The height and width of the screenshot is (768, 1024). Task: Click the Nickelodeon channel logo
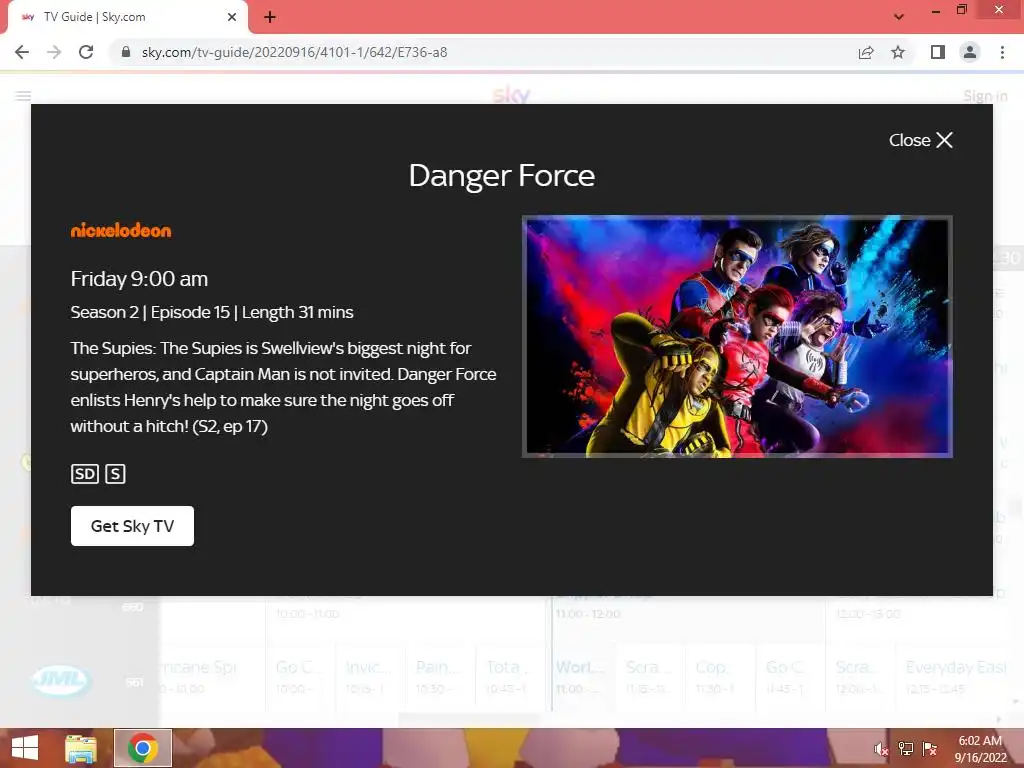[121, 231]
